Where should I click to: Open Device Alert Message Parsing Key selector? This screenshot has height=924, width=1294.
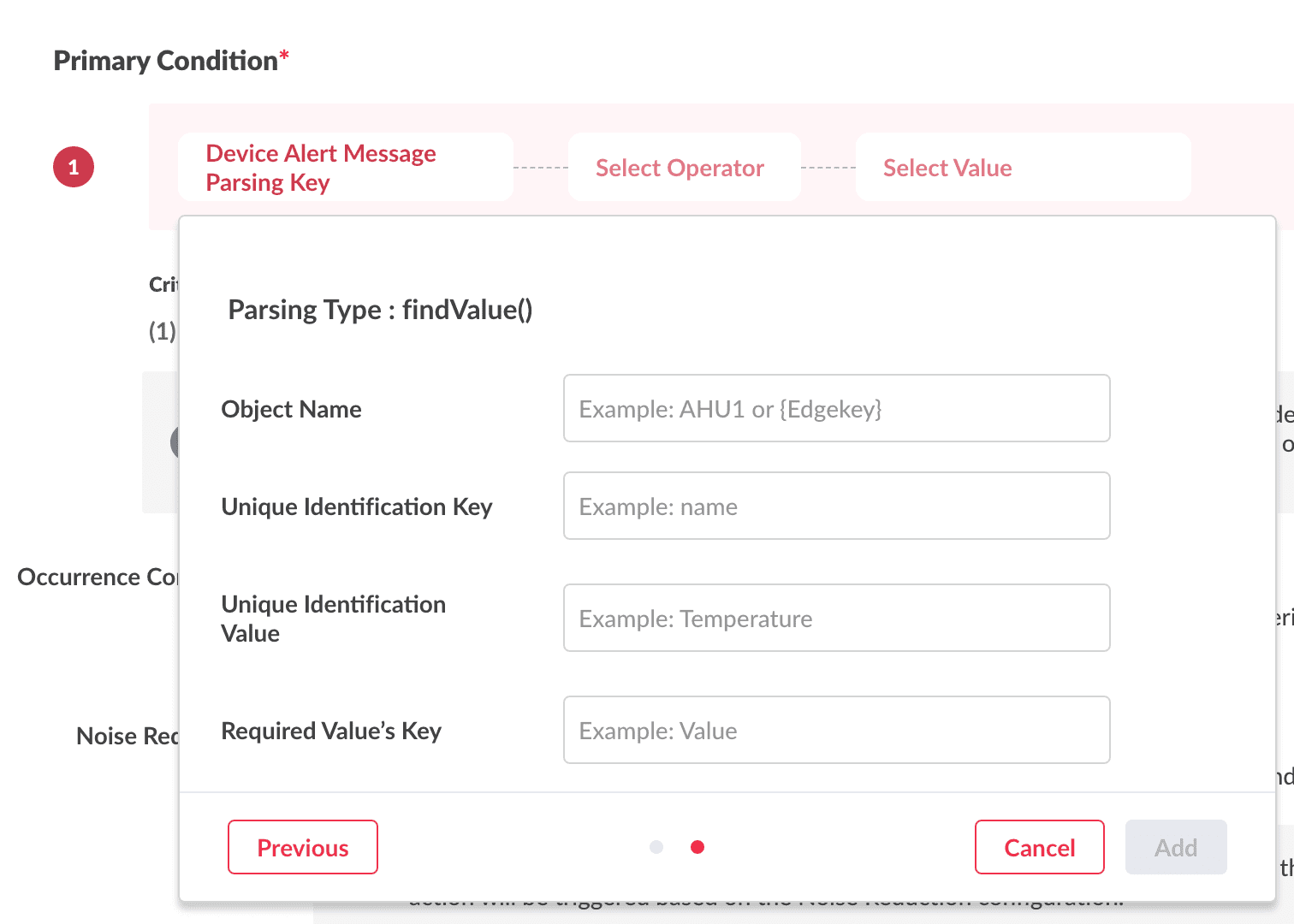(x=345, y=168)
